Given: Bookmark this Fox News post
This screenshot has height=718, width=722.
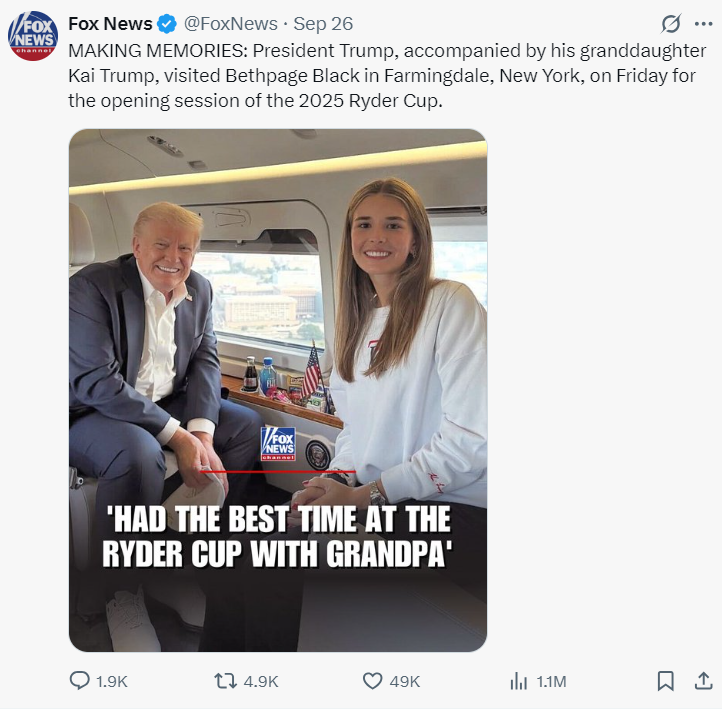Looking at the screenshot, I should click(x=665, y=681).
